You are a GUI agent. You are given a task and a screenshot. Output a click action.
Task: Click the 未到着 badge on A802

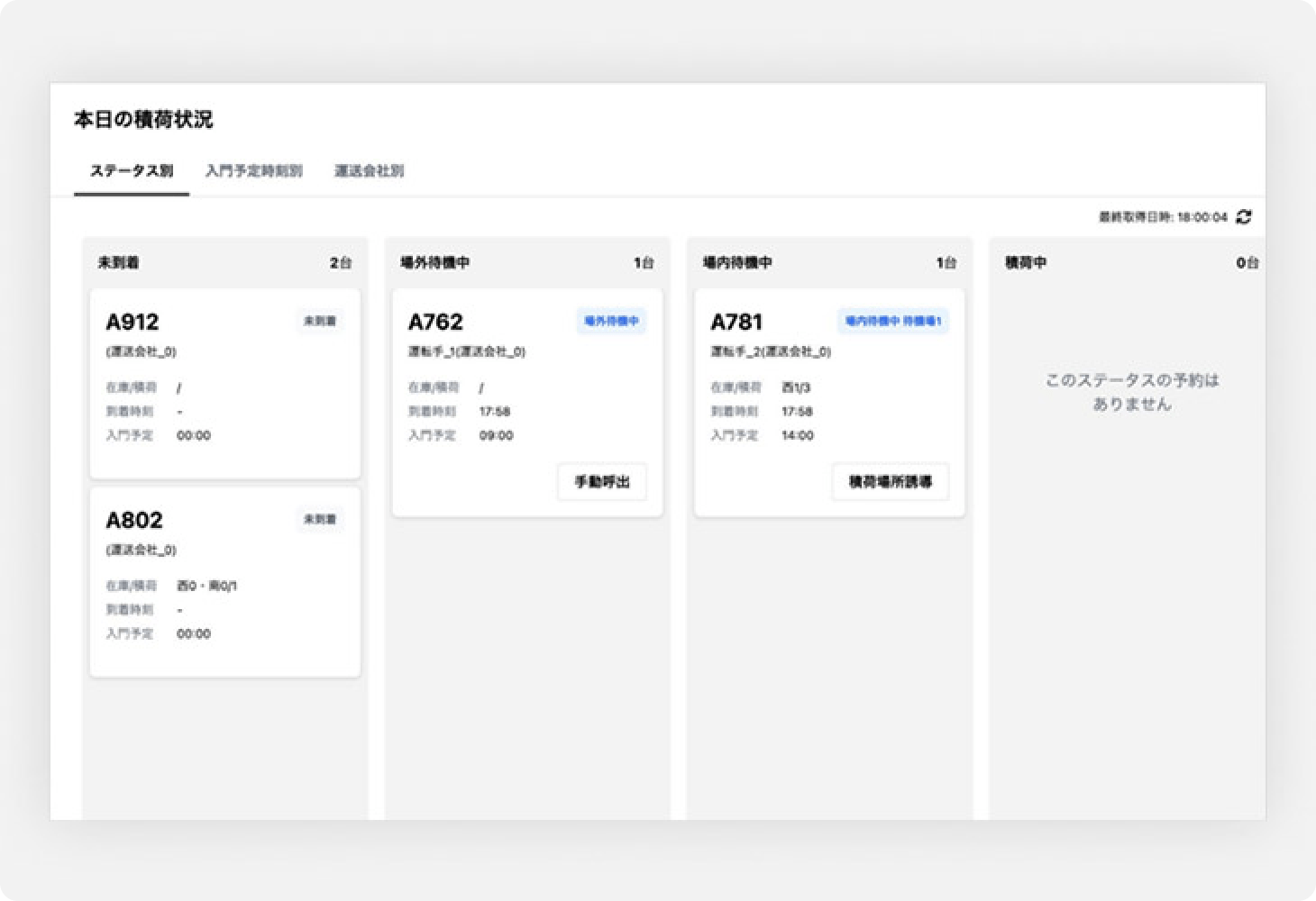point(320,519)
